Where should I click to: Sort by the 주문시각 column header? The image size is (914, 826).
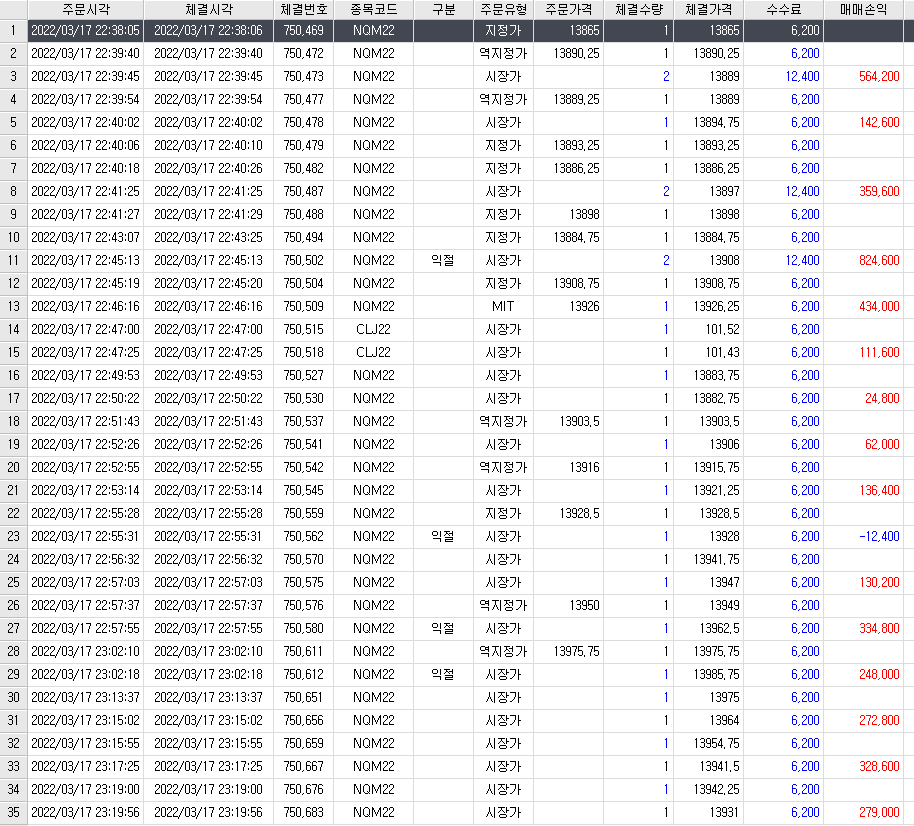pos(86,9)
